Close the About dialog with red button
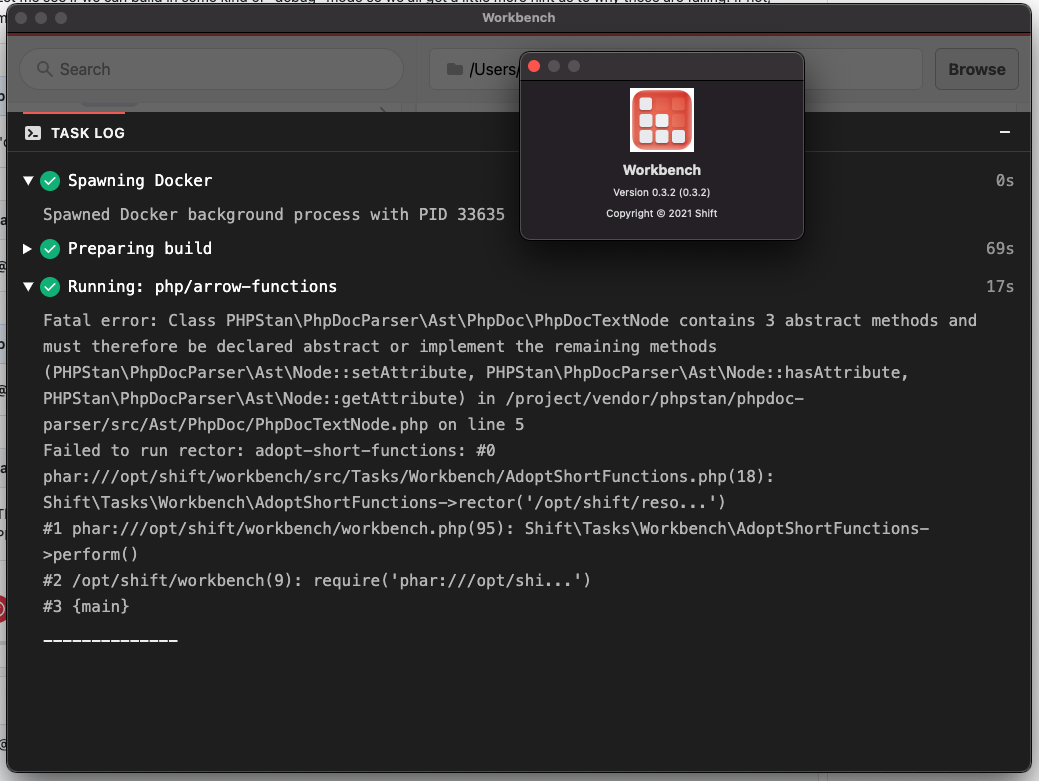1039x781 pixels. [534, 65]
